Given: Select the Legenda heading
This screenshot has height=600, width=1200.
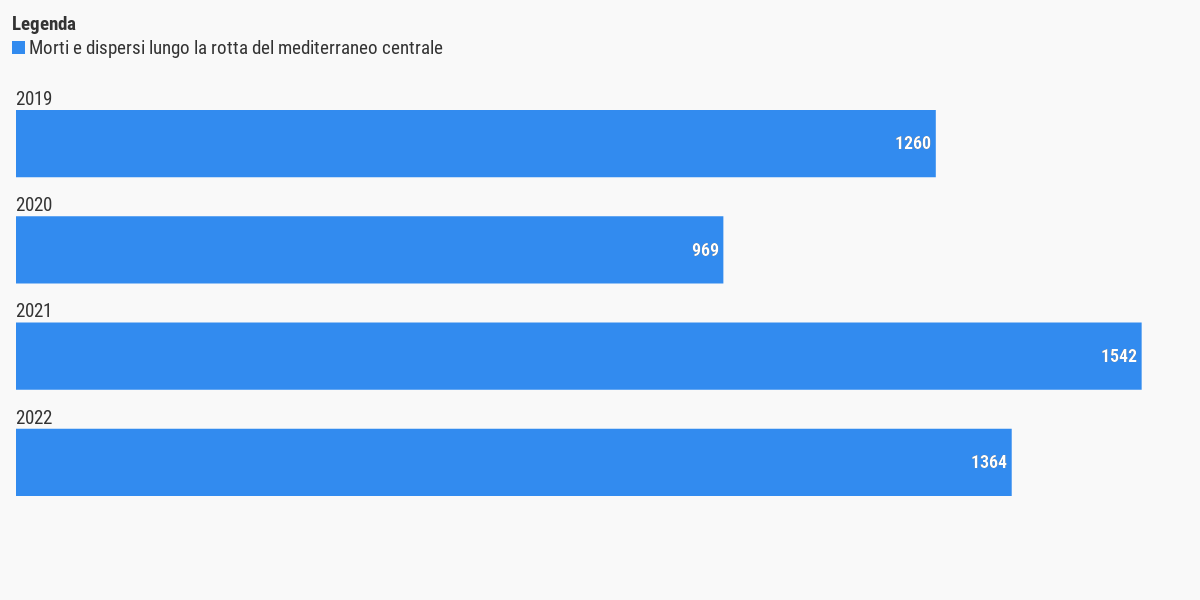Looking at the screenshot, I should (44, 24).
